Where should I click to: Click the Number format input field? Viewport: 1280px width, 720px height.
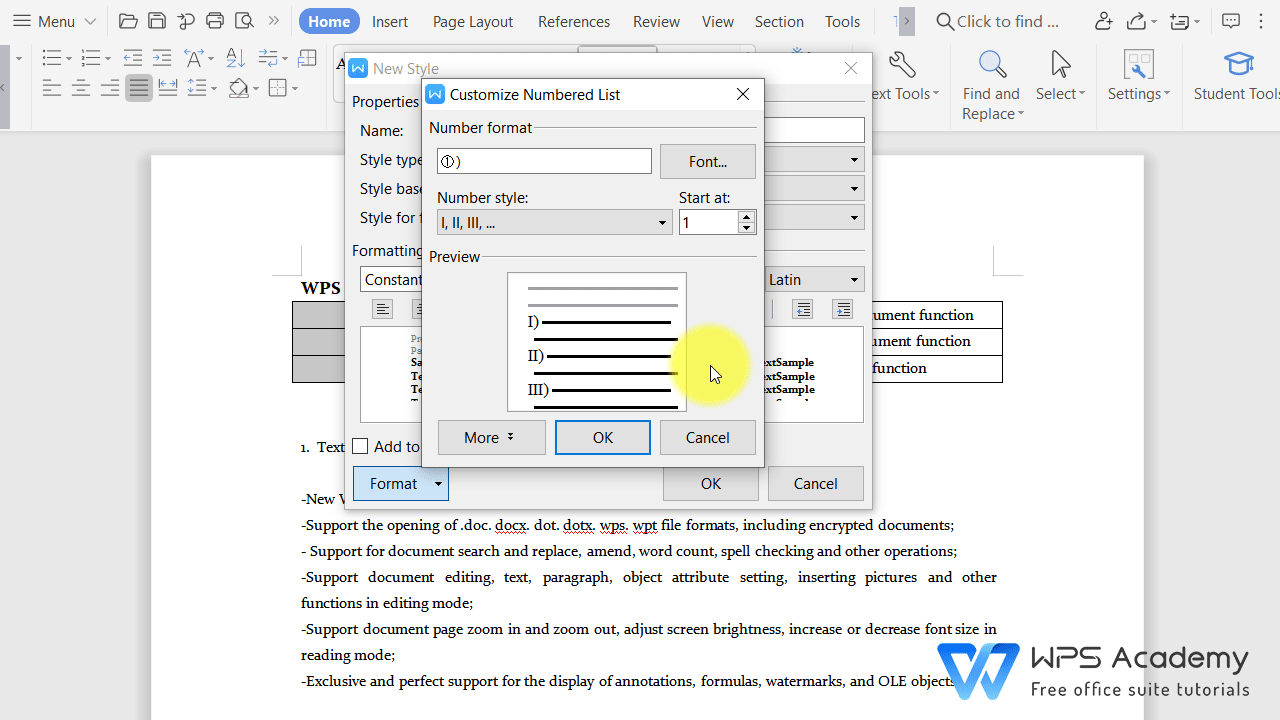pos(544,161)
